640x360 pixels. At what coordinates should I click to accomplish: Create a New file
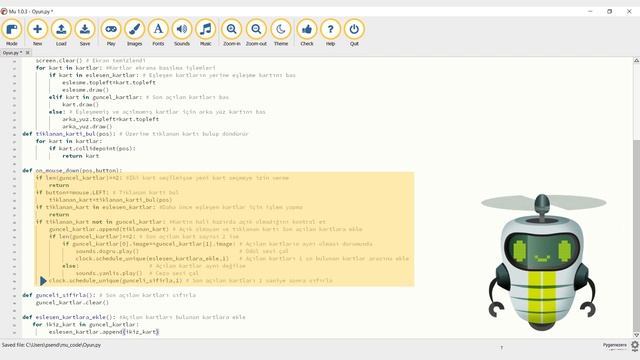[37, 33]
